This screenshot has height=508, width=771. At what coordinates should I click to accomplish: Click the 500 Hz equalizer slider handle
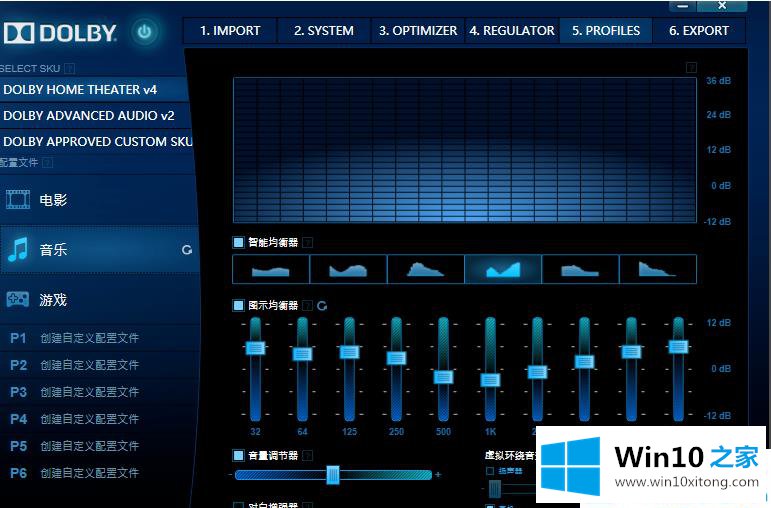[x=444, y=377]
